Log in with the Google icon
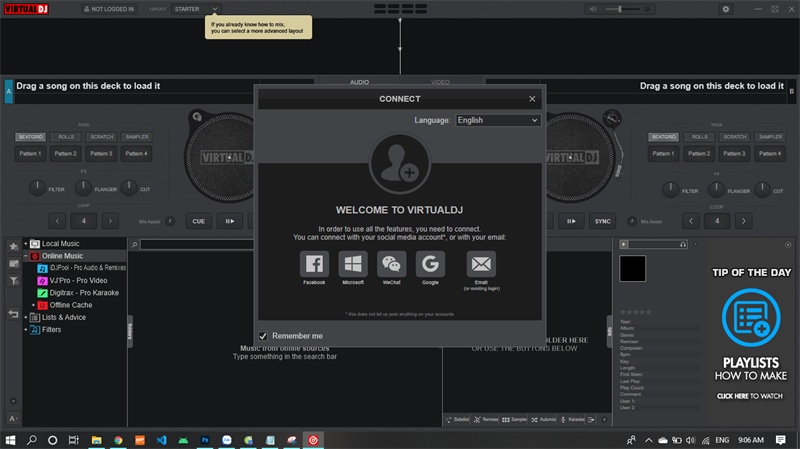Viewport: 800px width, 449px height. coord(430,264)
